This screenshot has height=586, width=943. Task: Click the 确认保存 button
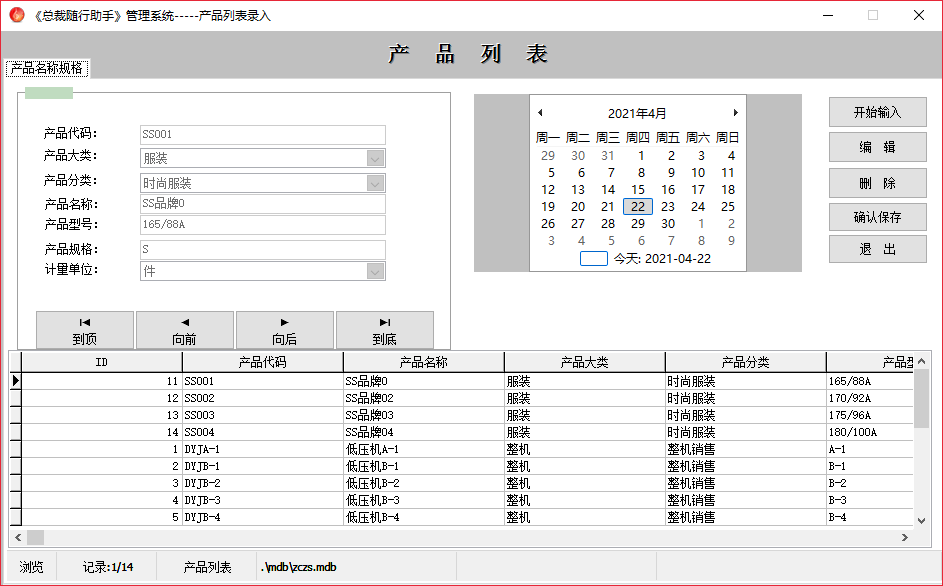coord(877,217)
